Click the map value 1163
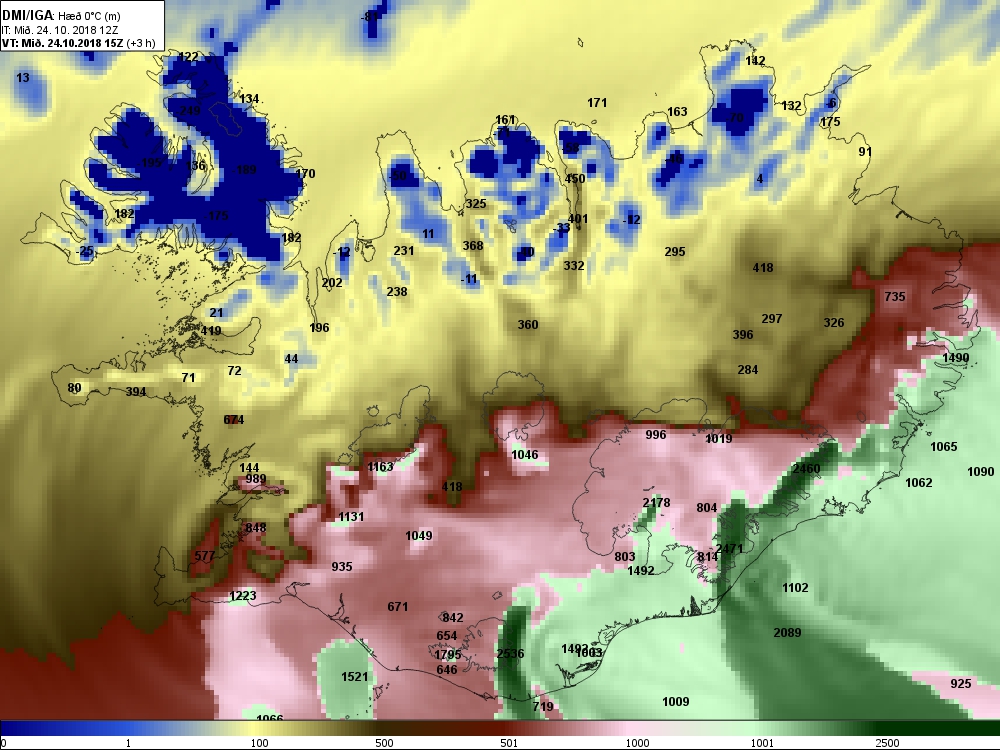 [x=380, y=467]
